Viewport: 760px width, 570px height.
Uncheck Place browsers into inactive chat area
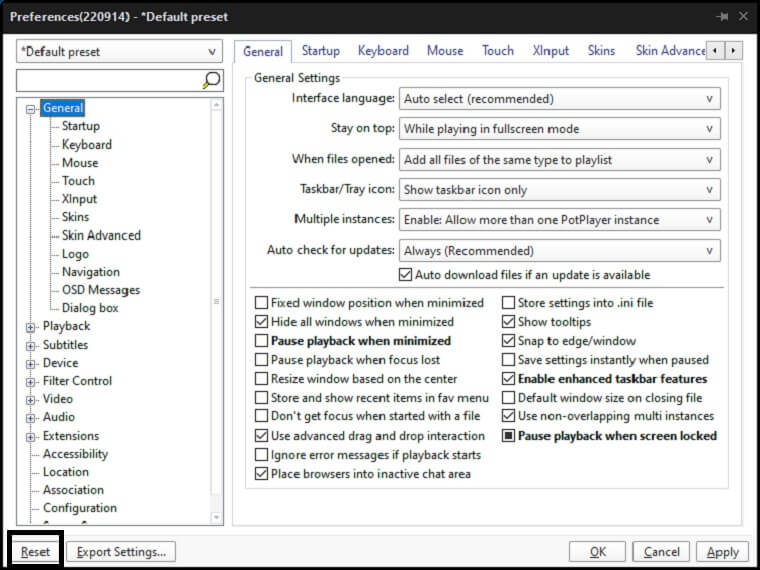click(261, 474)
